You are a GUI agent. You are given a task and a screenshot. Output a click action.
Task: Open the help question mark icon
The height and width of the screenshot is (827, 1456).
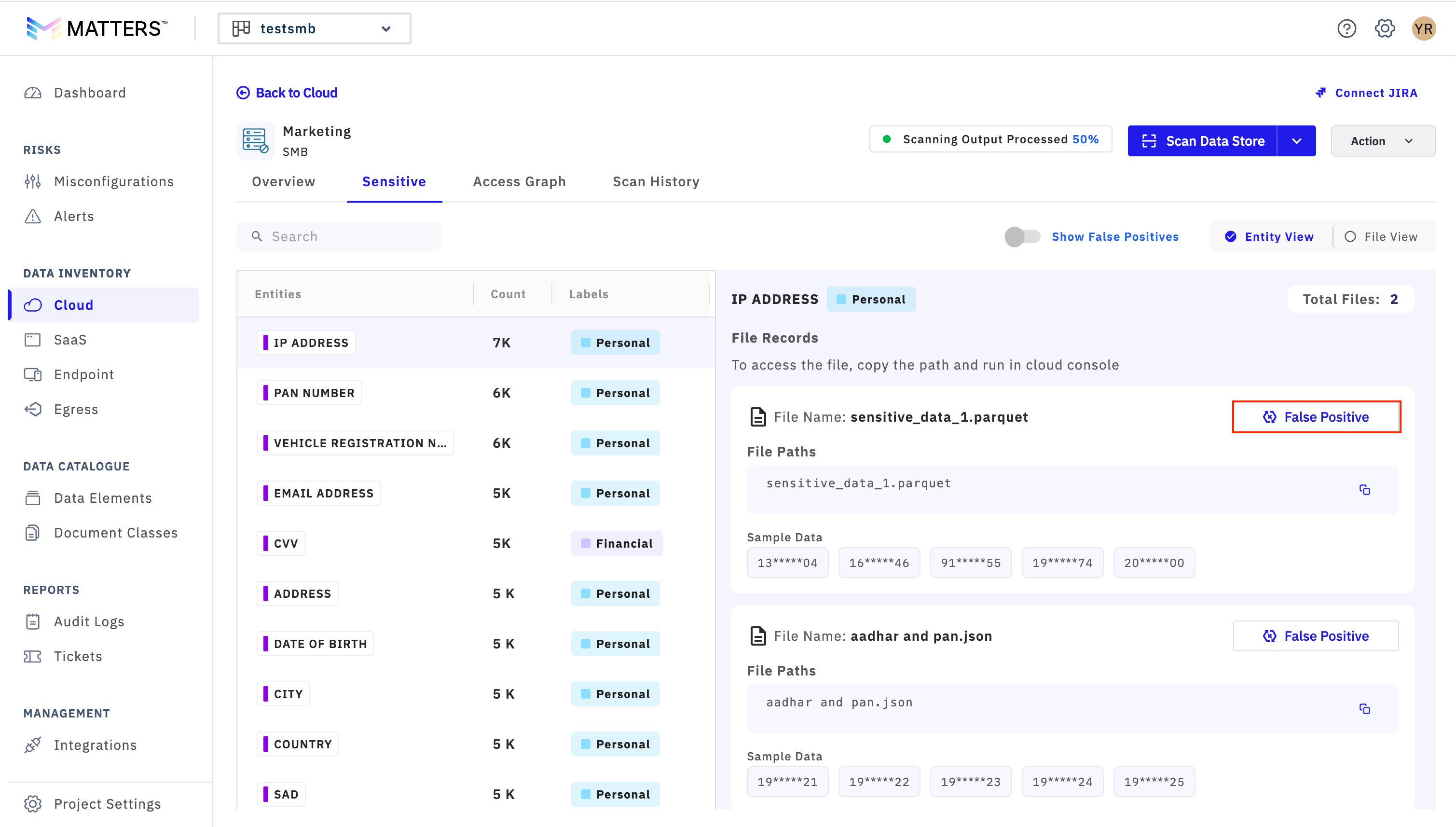1346,28
